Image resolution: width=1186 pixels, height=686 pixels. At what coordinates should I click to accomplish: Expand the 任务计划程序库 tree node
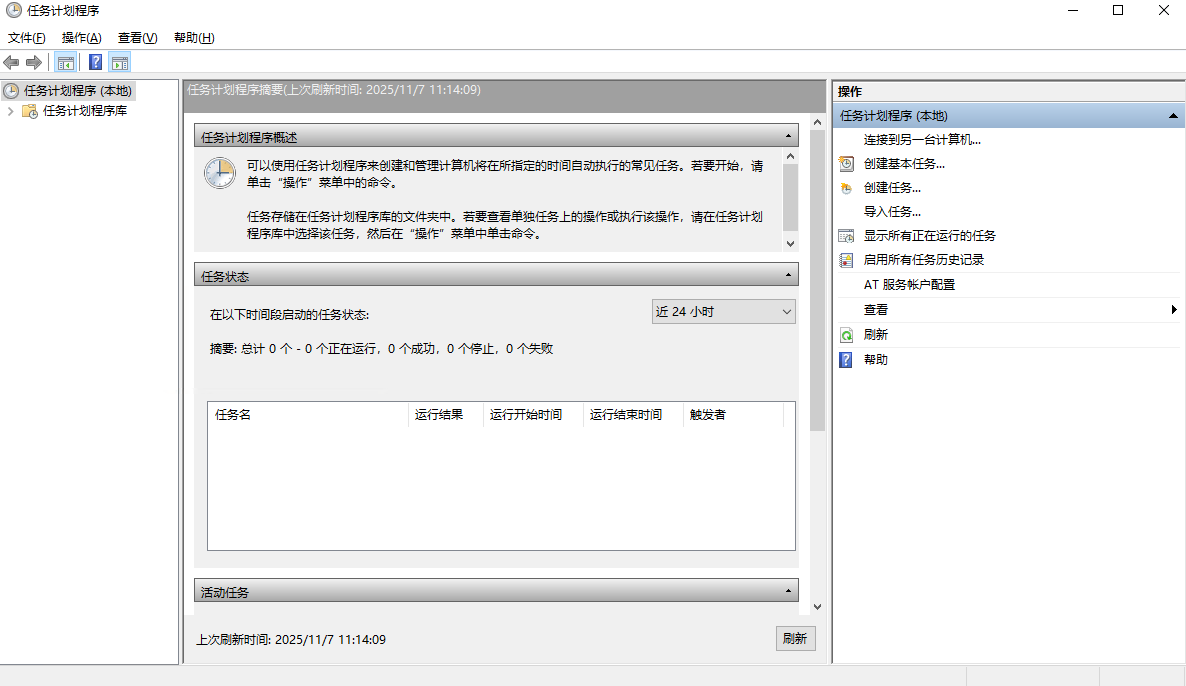(x=11, y=111)
